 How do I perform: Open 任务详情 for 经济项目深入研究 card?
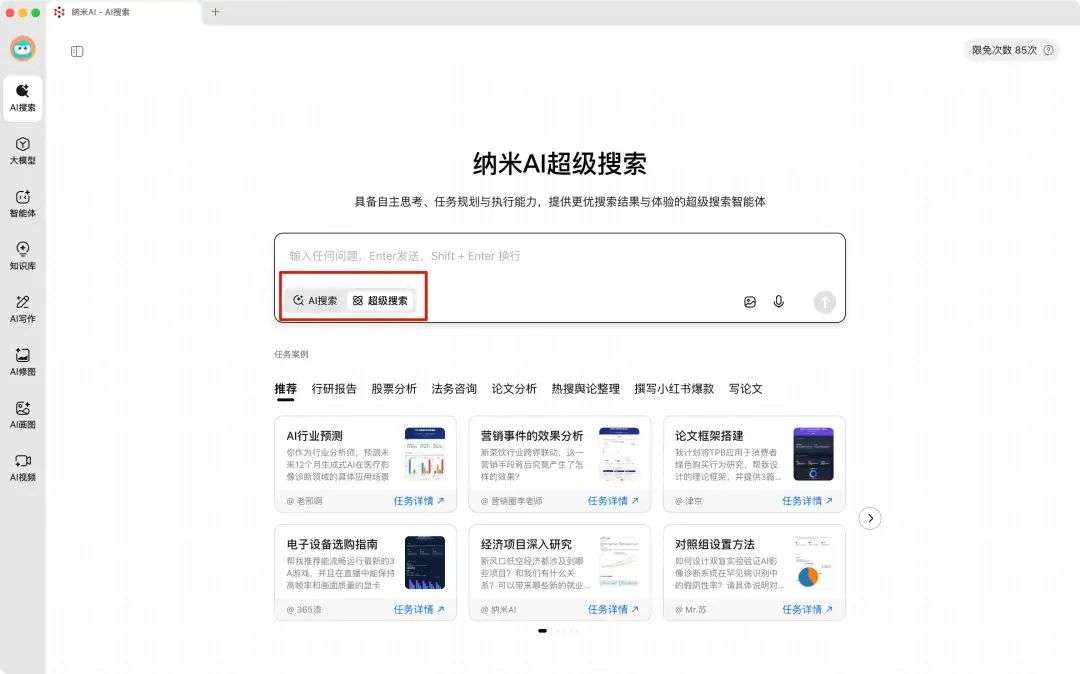613,609
